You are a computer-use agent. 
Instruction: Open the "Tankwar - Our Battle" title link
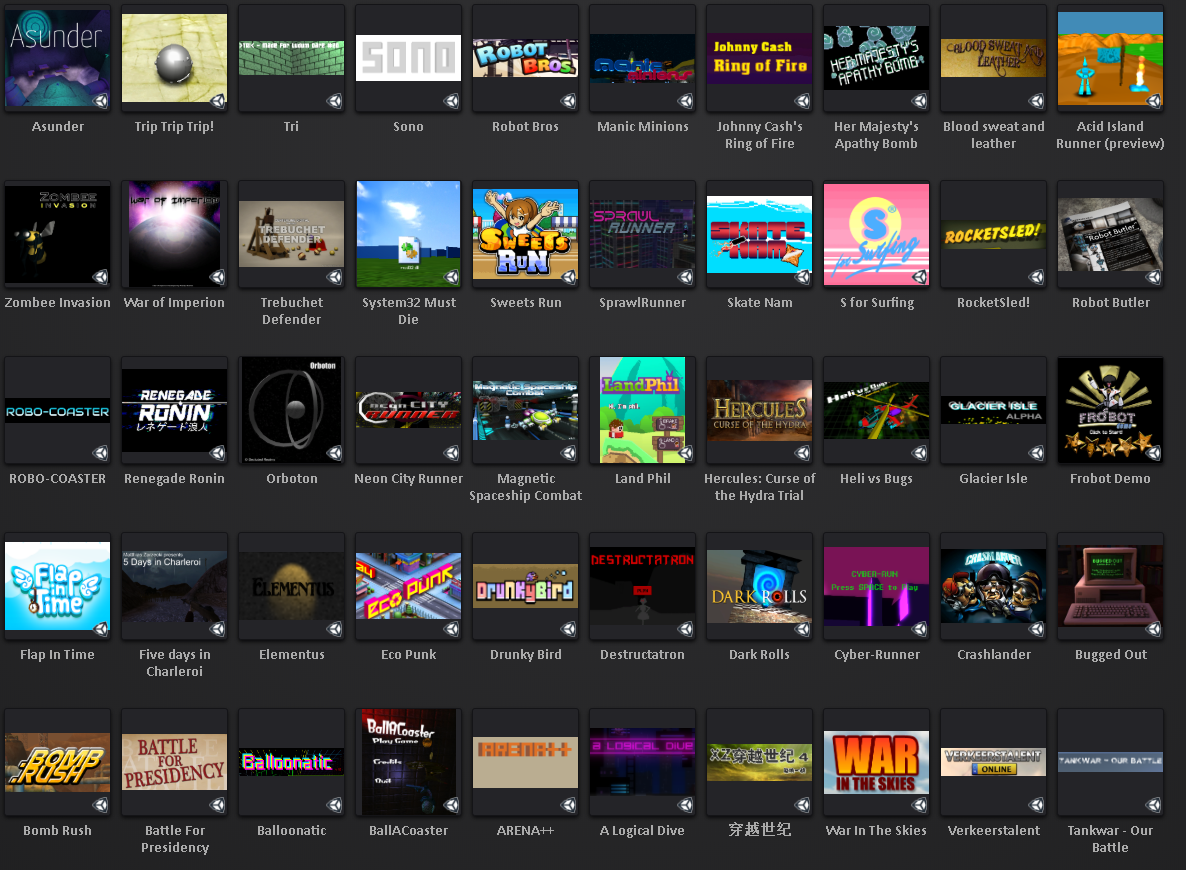pyautogui.click(x=1110, y=839)
